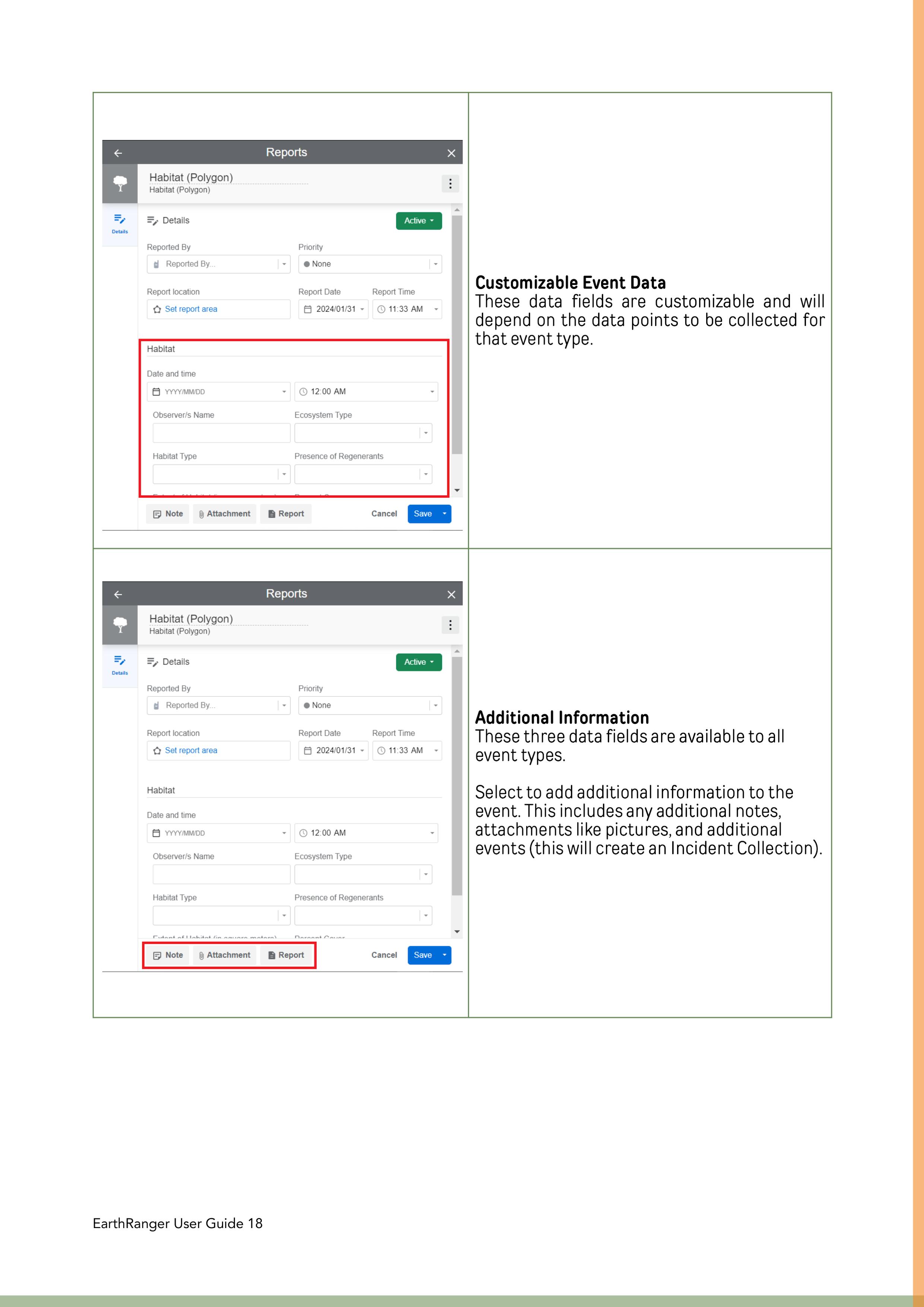
Task: Click the Note button in bottom panel
Action: pyautogui.click(x=168, y=955)
